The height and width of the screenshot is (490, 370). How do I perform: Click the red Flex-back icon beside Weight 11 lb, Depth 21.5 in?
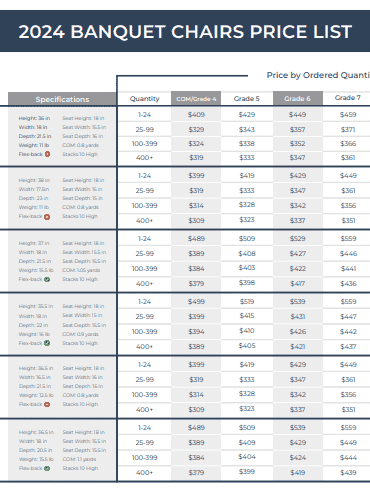coord(47,154)
